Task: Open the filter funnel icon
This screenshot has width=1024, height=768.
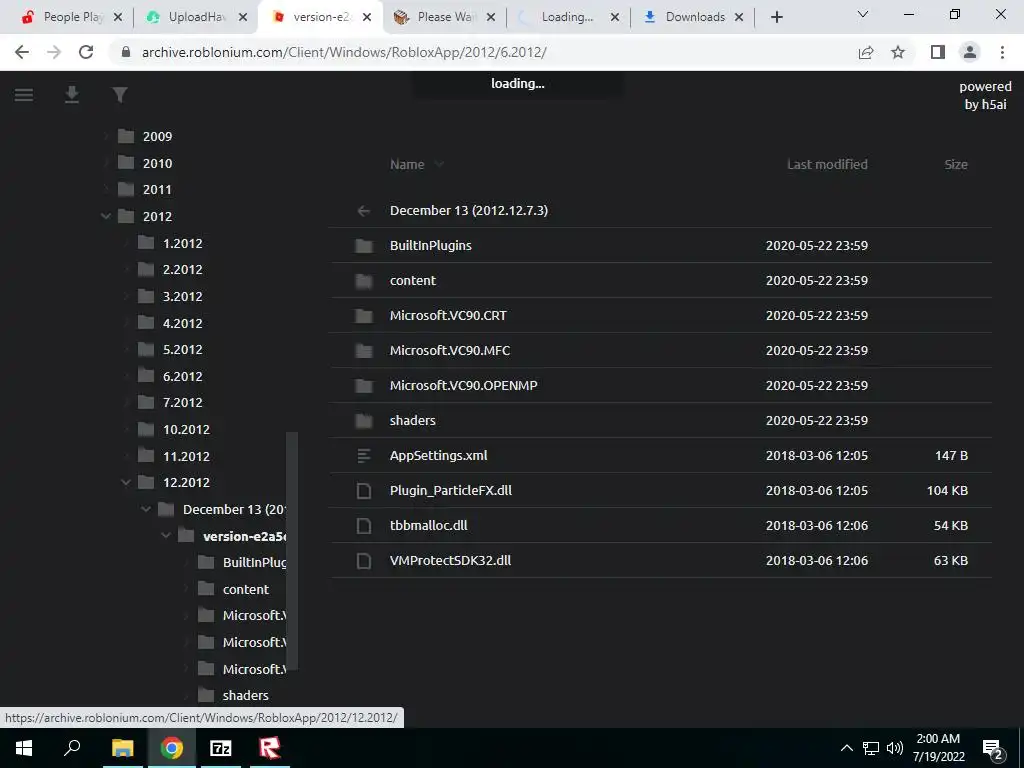Action: 120,95
